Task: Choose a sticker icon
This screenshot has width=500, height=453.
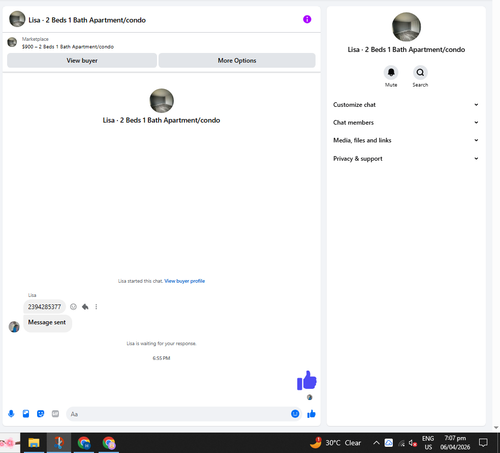Action: coord(40,414)
